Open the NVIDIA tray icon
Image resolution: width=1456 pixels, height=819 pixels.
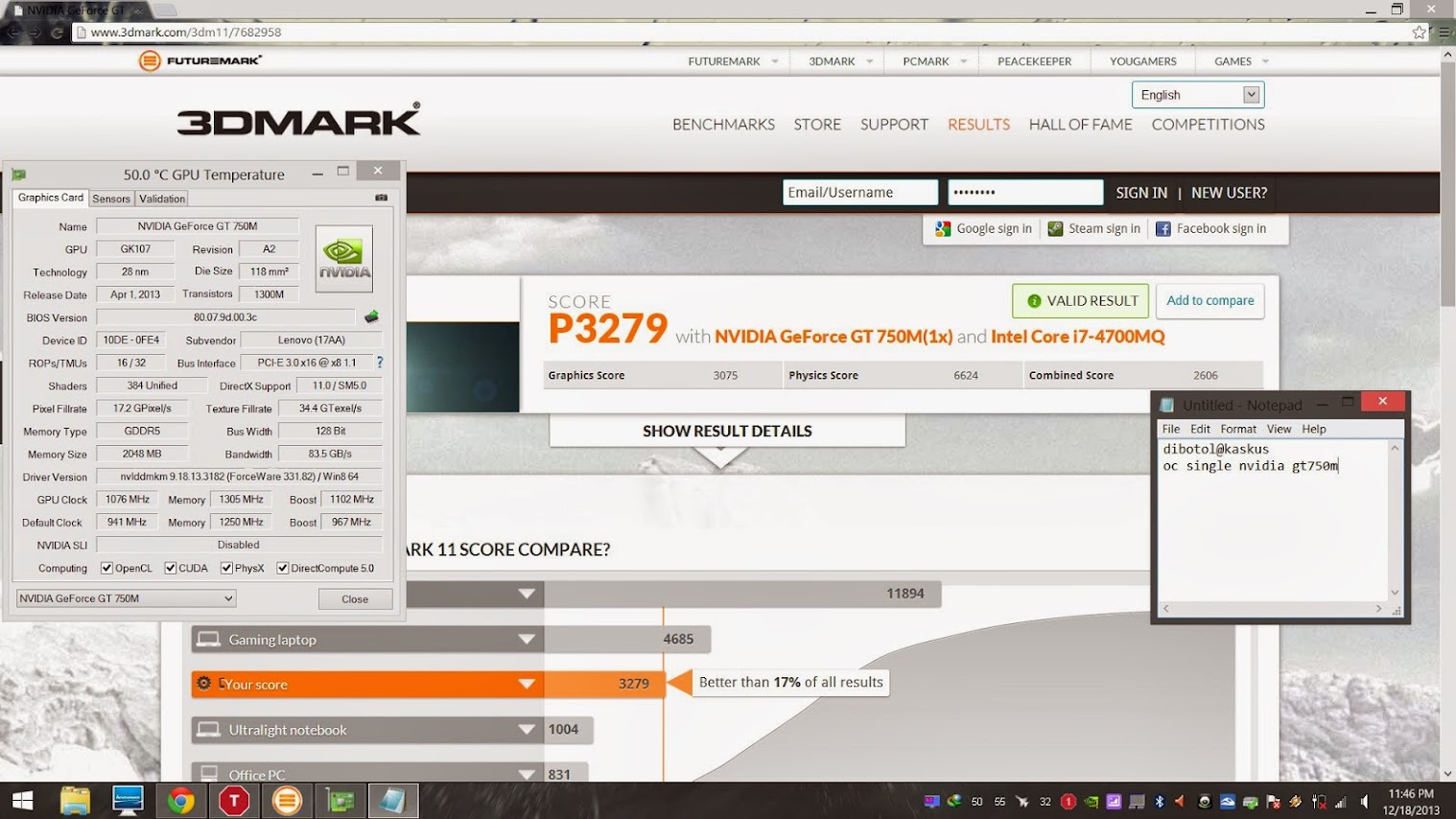pos(1091,802)
